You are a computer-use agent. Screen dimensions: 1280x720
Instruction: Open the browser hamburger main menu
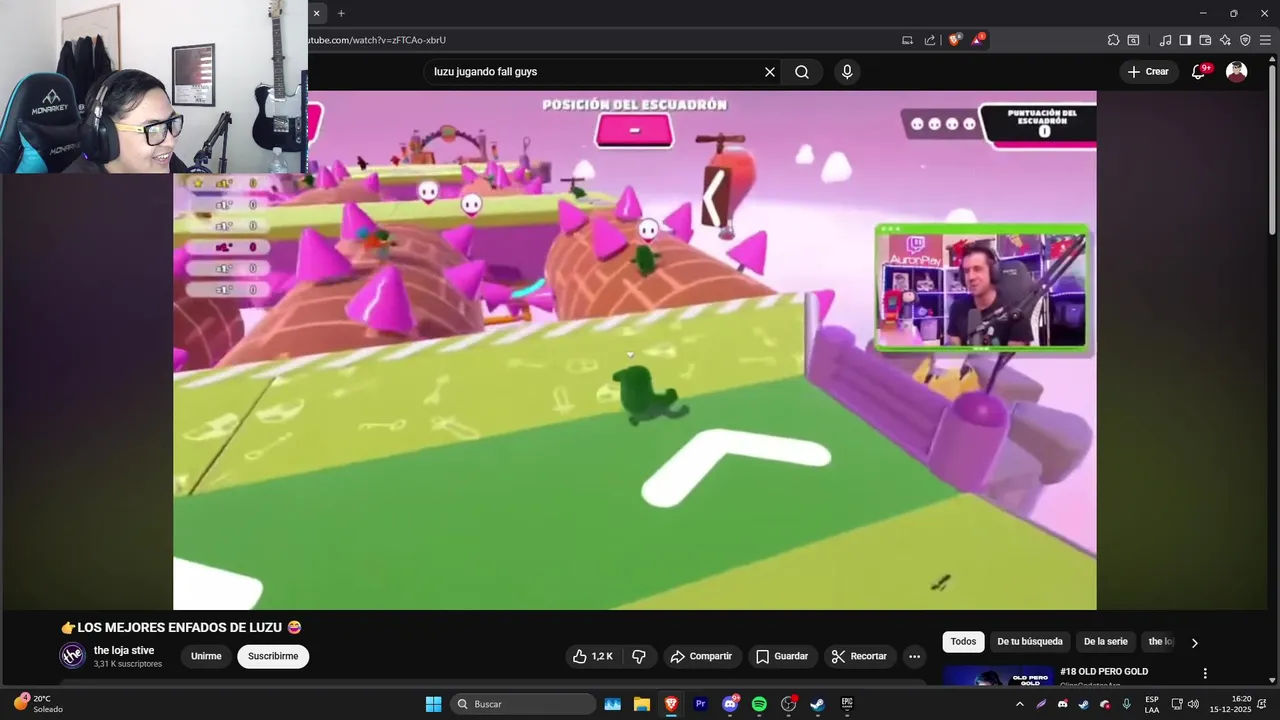[1265, 40]
